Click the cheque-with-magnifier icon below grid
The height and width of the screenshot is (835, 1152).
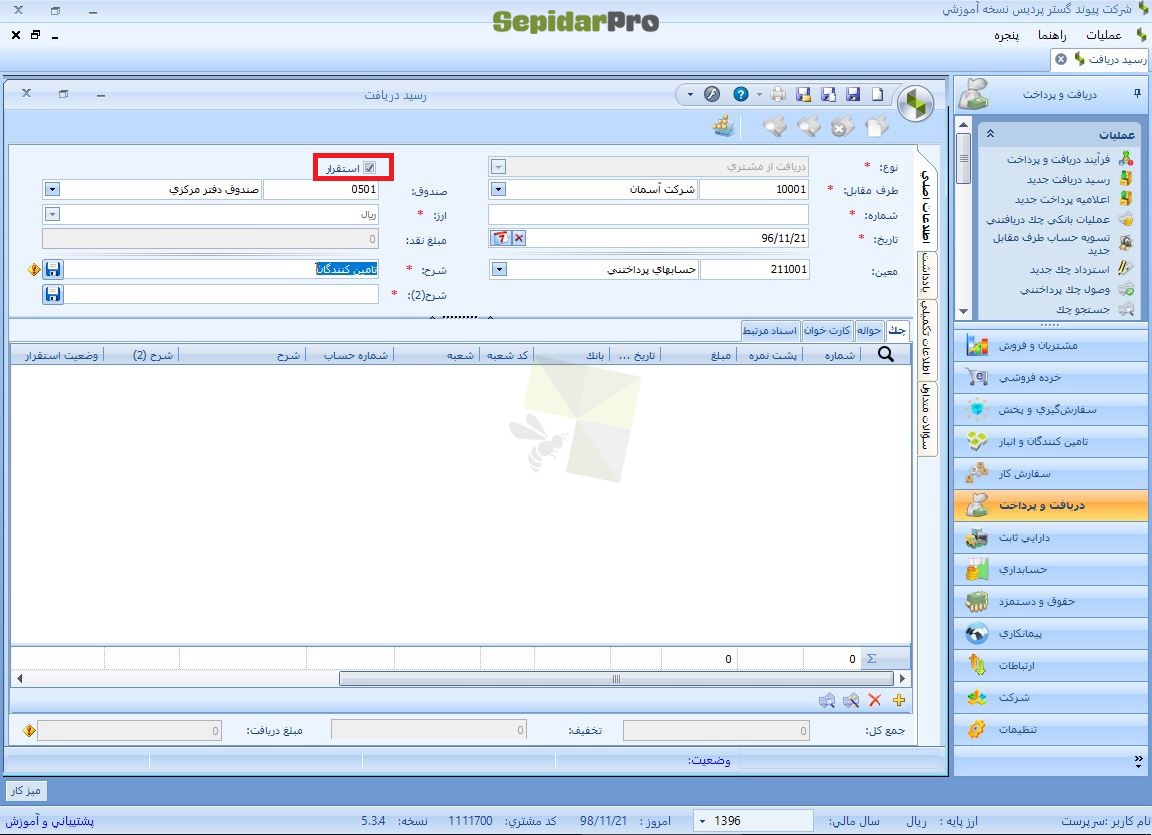[x=827, y=701]
